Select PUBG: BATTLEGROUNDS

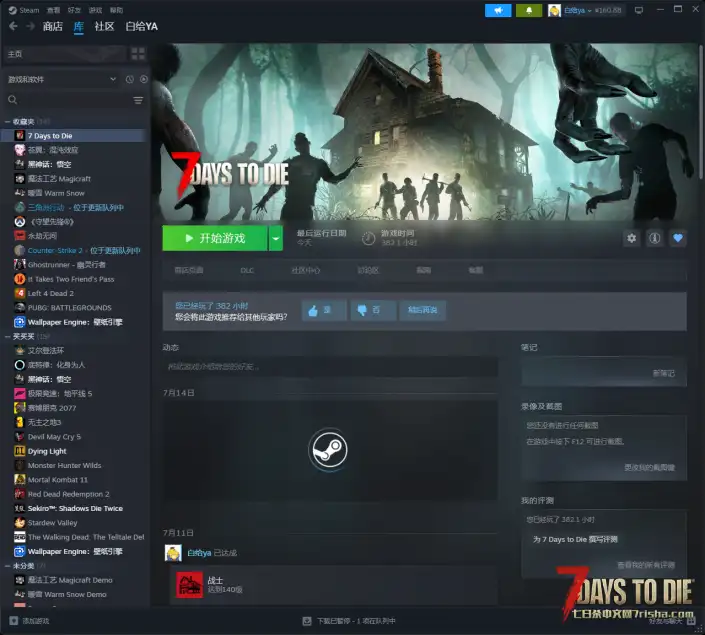[x=62, y=308]
